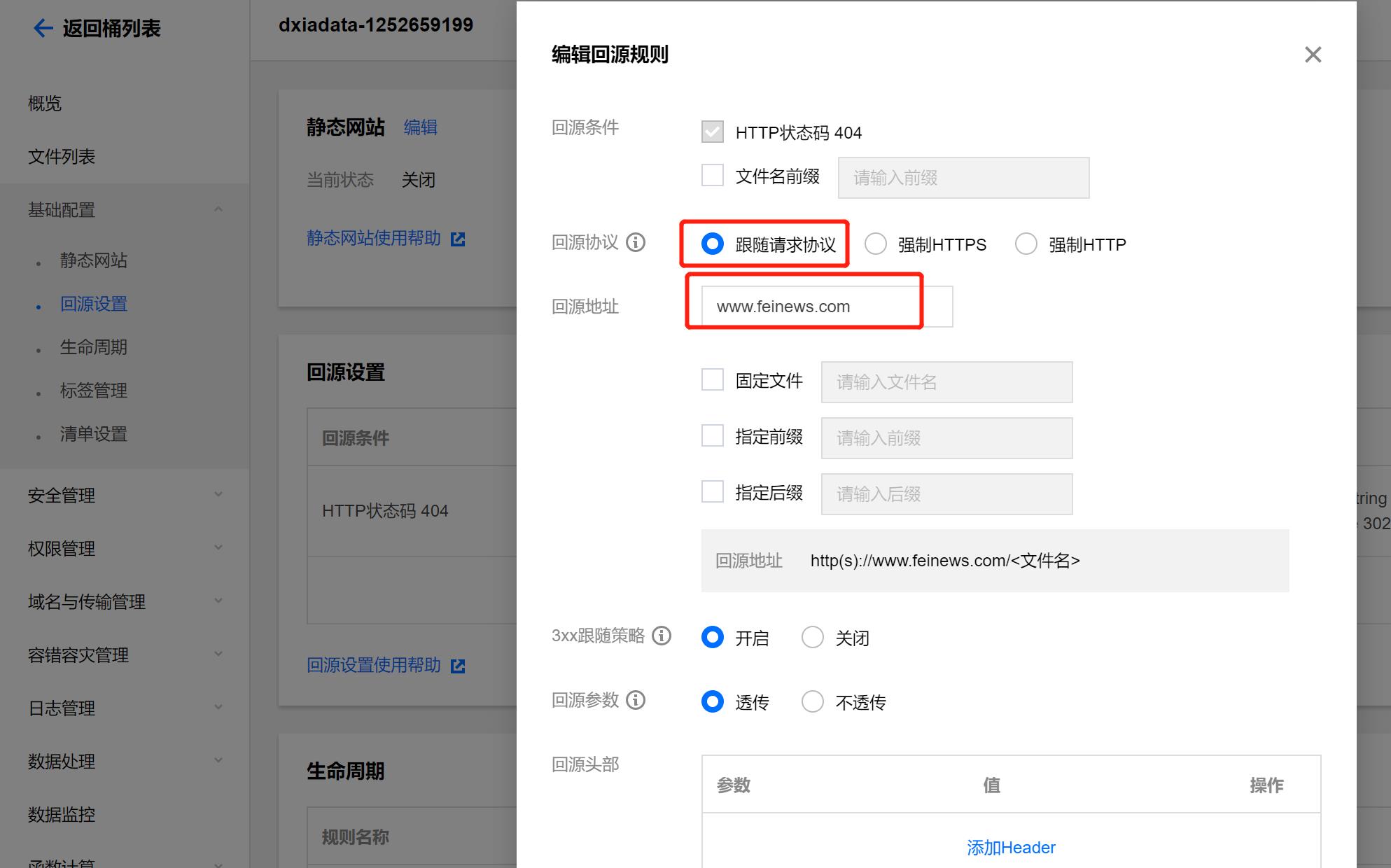Select the 强制HTTP radio option

point(1026,244)
